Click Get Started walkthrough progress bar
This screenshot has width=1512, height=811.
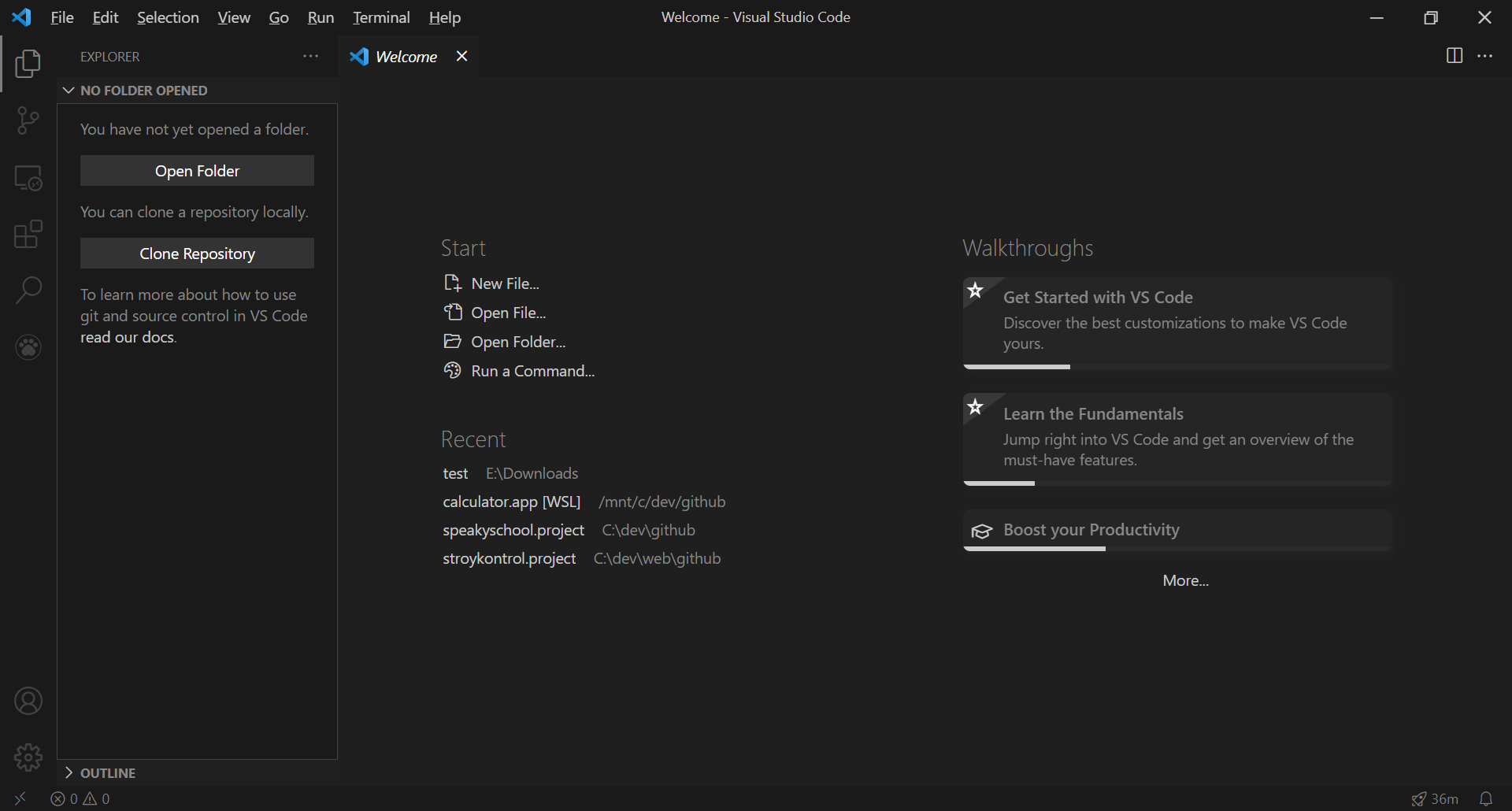click(1177, 367)
